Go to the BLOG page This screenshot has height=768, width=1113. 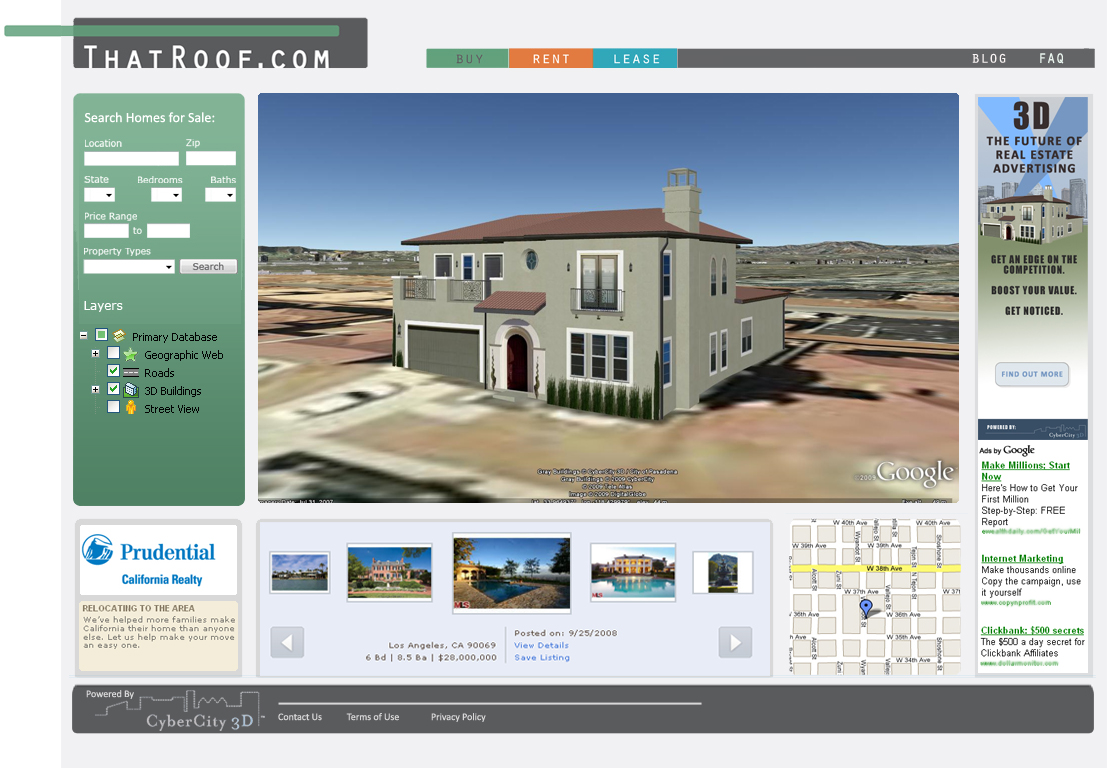tap(989, 59)
